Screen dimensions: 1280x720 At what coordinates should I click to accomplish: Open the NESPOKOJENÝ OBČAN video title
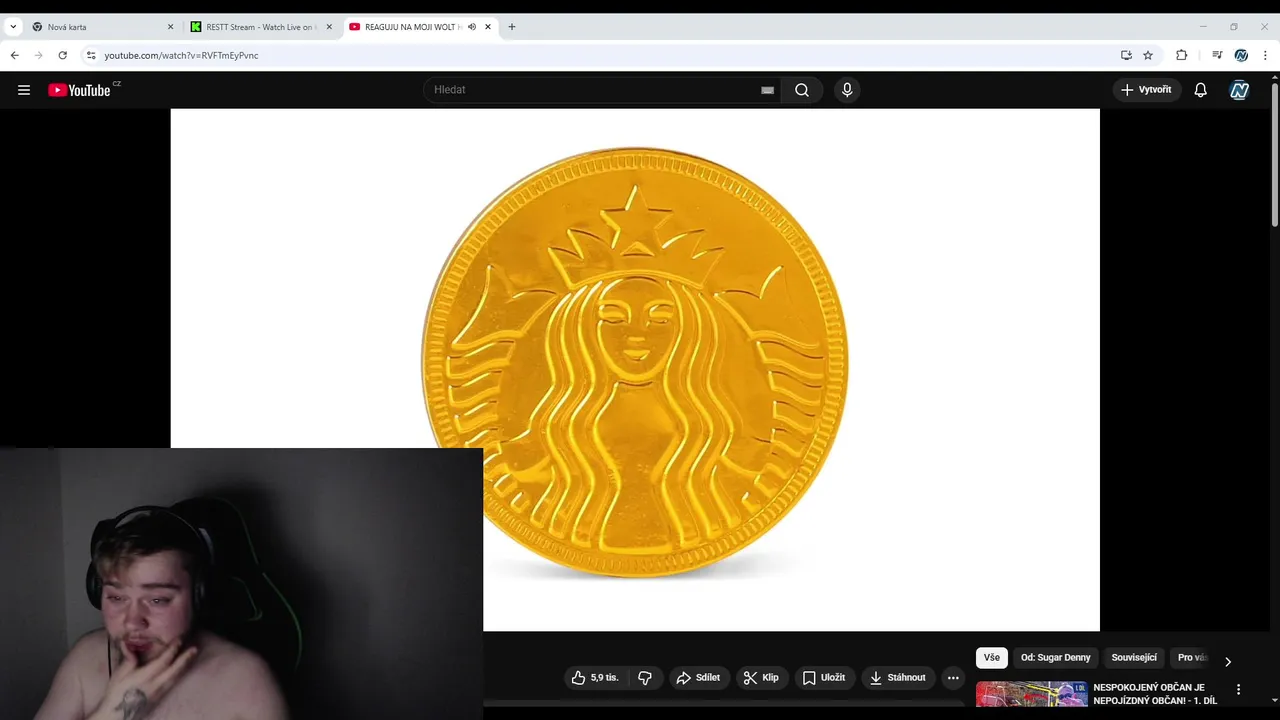[1155, 694]
